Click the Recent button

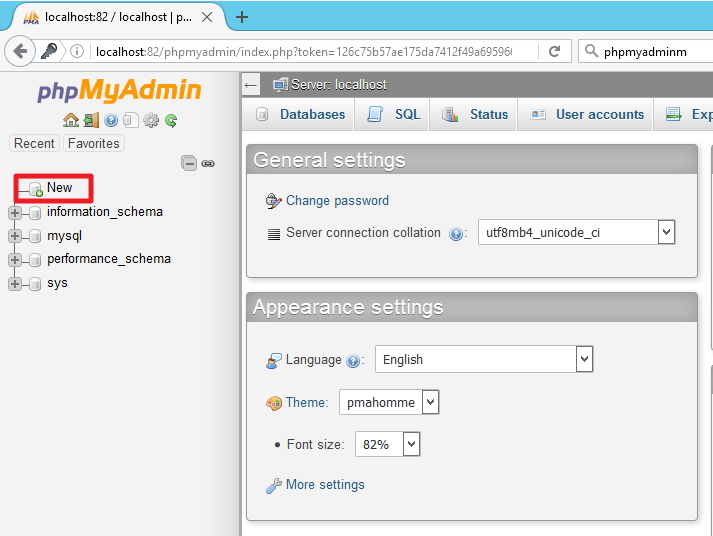click(x=34, y=143)
